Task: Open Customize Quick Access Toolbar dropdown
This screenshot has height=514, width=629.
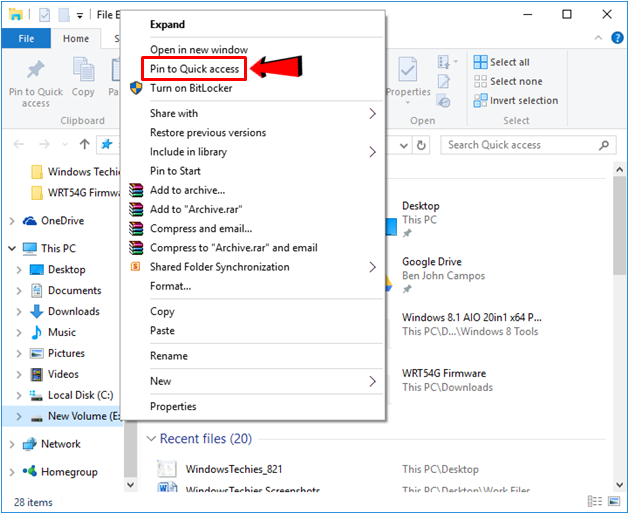Action: 80,16
